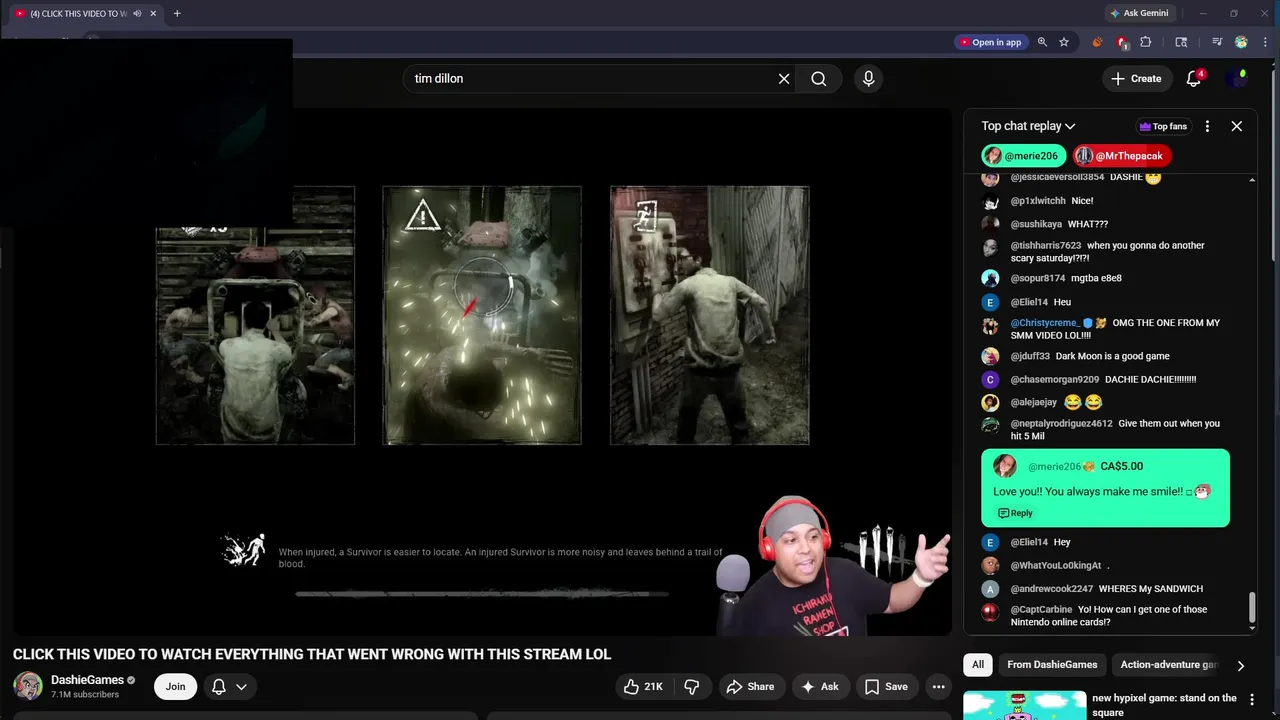The width and height of the screenshot is (1280, 720).
Task: Close the YouTube browser tab
Action: pos(153,13)
